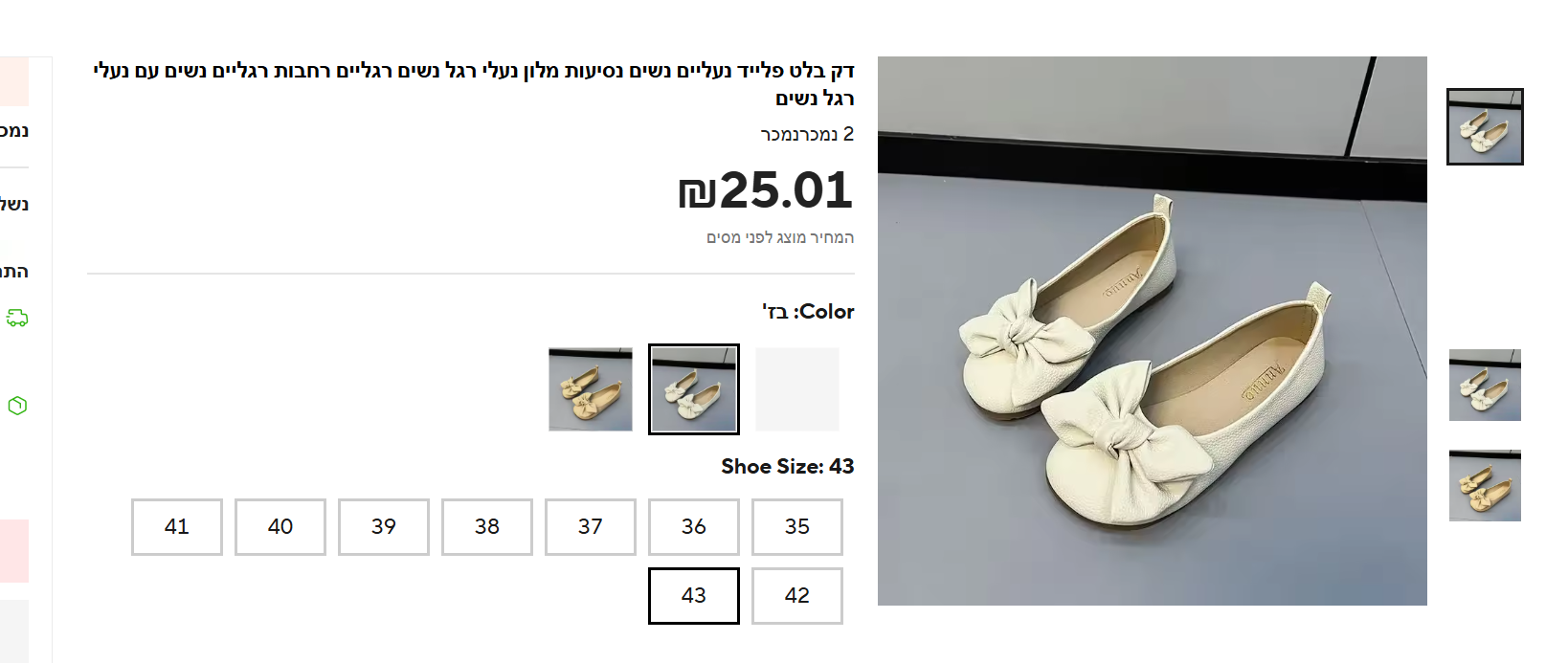Click the main product image of bow flats
Viewport: 1568px width, 663px height.
click(x=1152, y=331)
